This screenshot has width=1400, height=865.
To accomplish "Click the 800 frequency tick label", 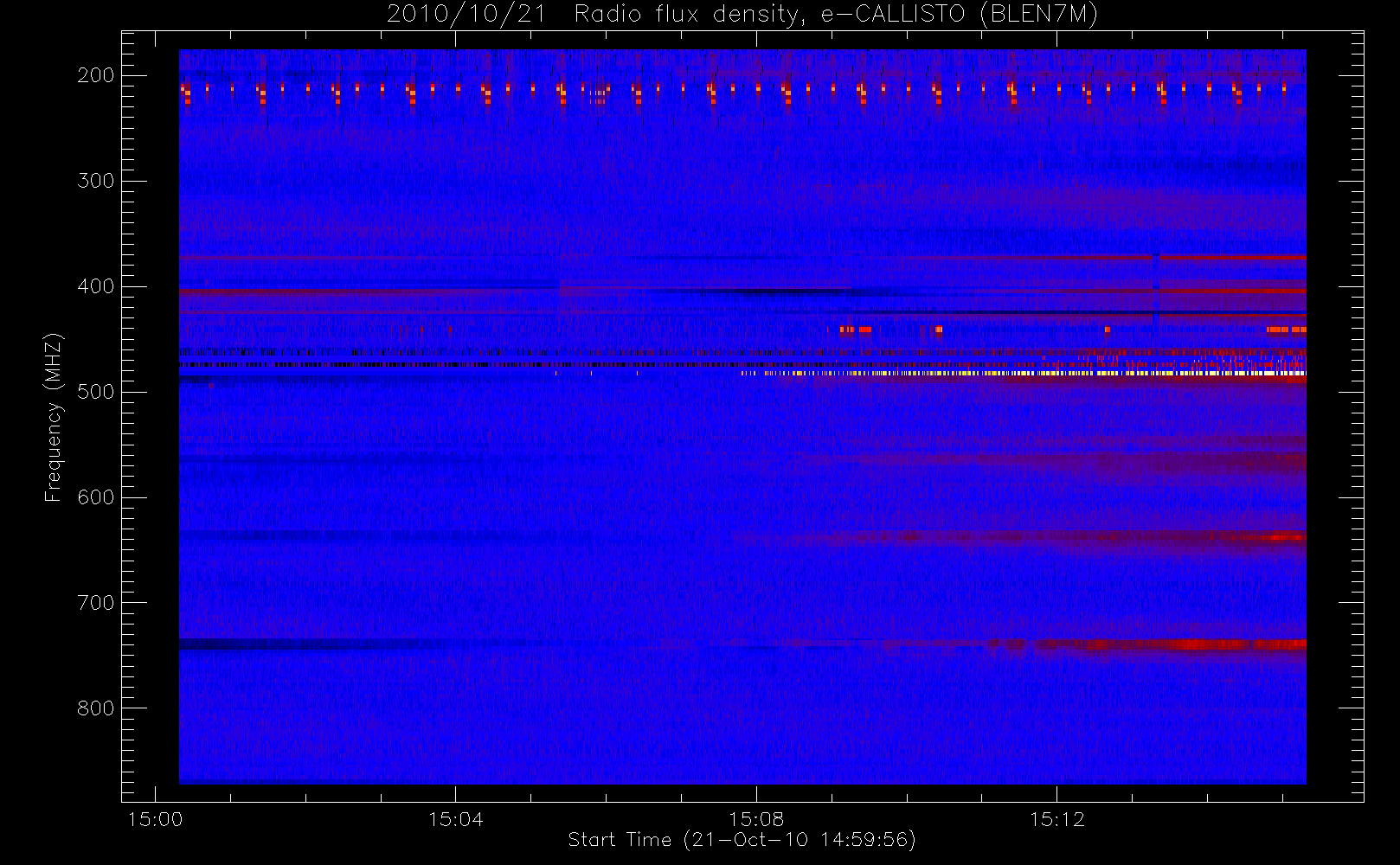I will click(x=96, y=708).
